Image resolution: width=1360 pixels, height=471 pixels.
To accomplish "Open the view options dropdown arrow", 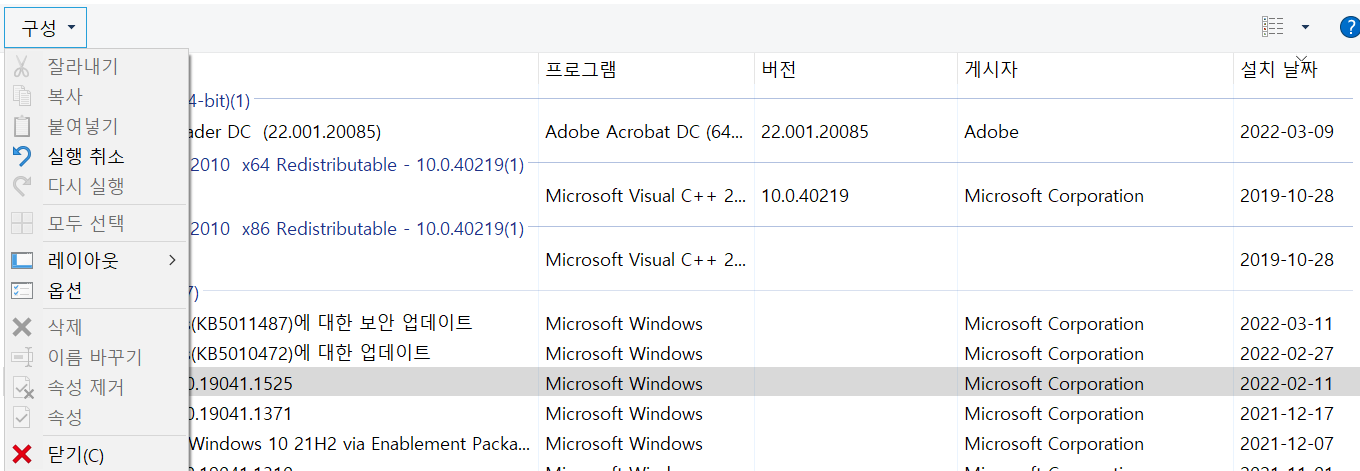I will click(x=1305, y=27).
